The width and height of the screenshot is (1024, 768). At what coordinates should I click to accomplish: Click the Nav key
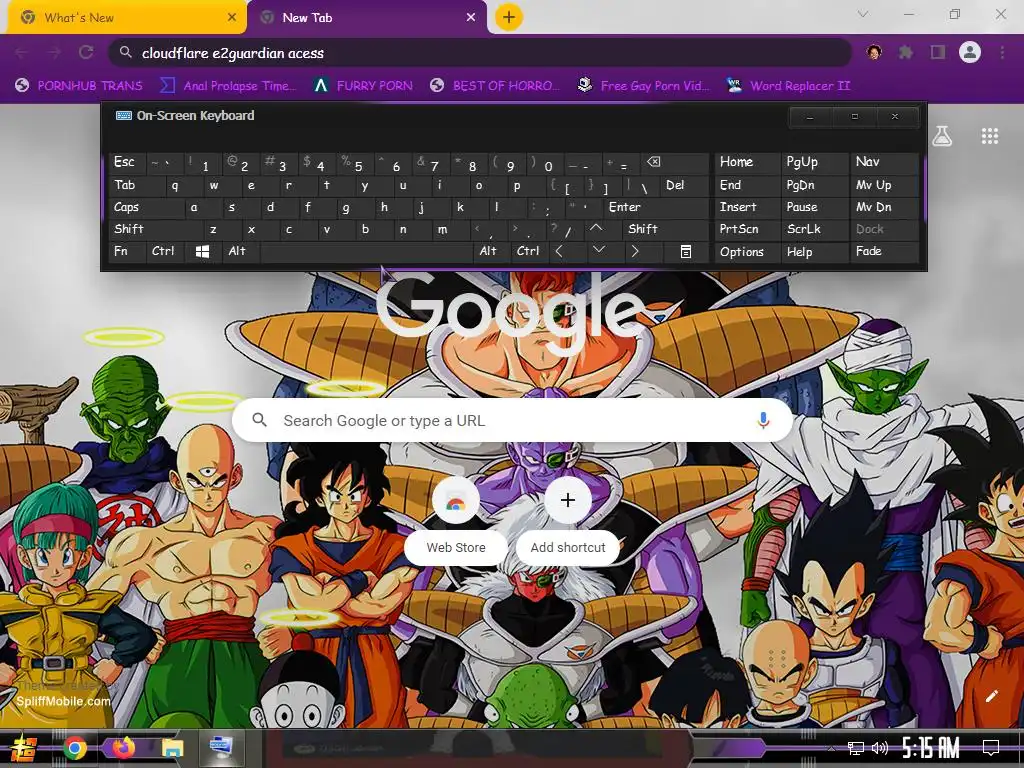click(x=884, y=162)
